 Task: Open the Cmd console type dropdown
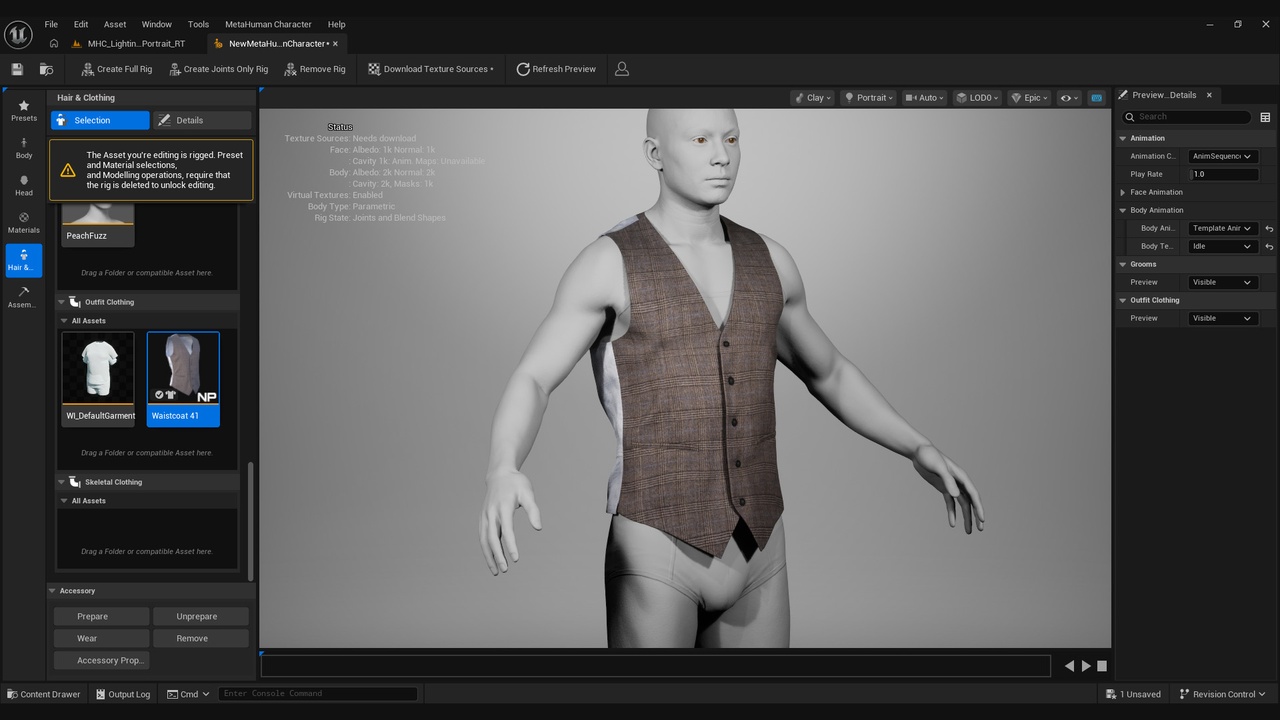tap(188, 694)
